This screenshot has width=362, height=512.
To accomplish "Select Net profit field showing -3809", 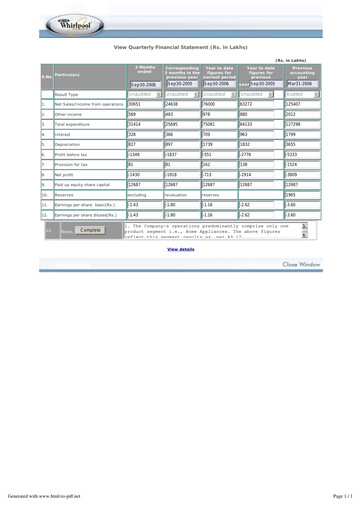I will tap(303, 175).
